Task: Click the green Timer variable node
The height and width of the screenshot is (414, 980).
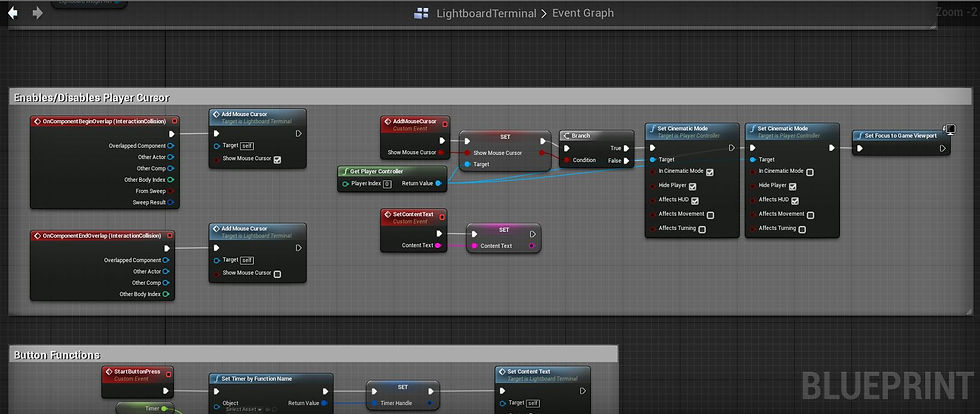Action: (x=147, y=408)
